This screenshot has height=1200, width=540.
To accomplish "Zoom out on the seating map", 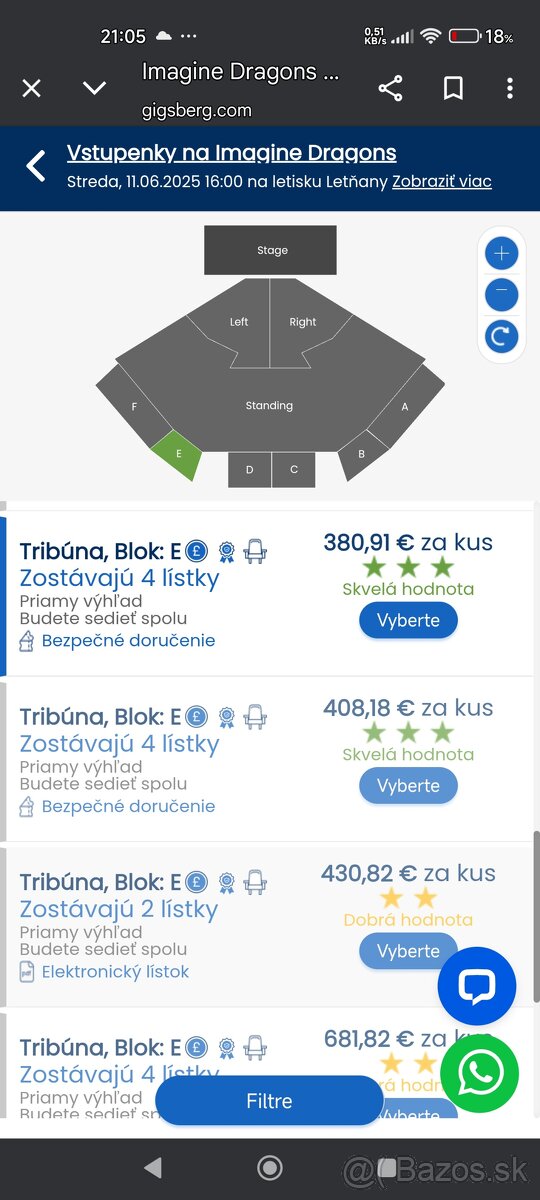I will 502,294.
